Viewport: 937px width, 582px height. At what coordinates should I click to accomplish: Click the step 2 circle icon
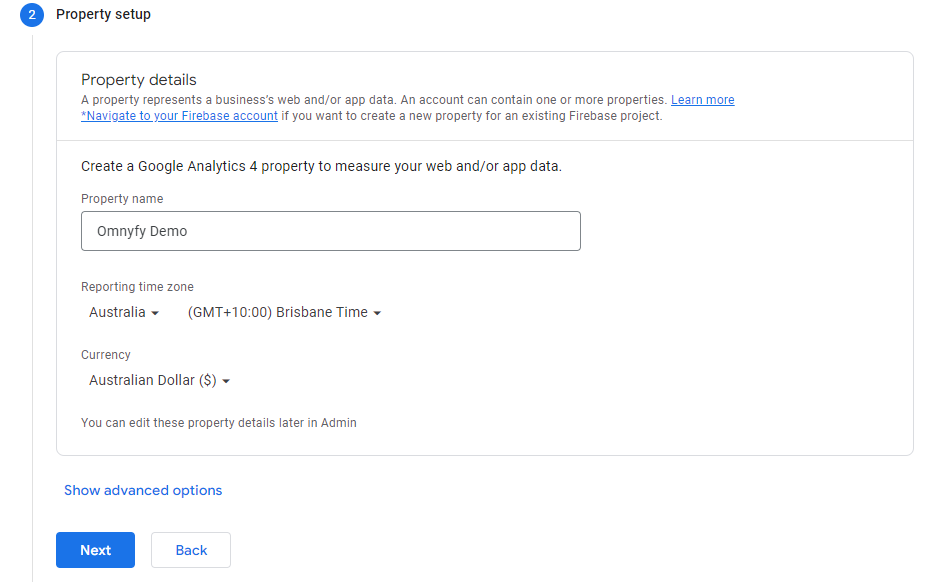[32, 14]
